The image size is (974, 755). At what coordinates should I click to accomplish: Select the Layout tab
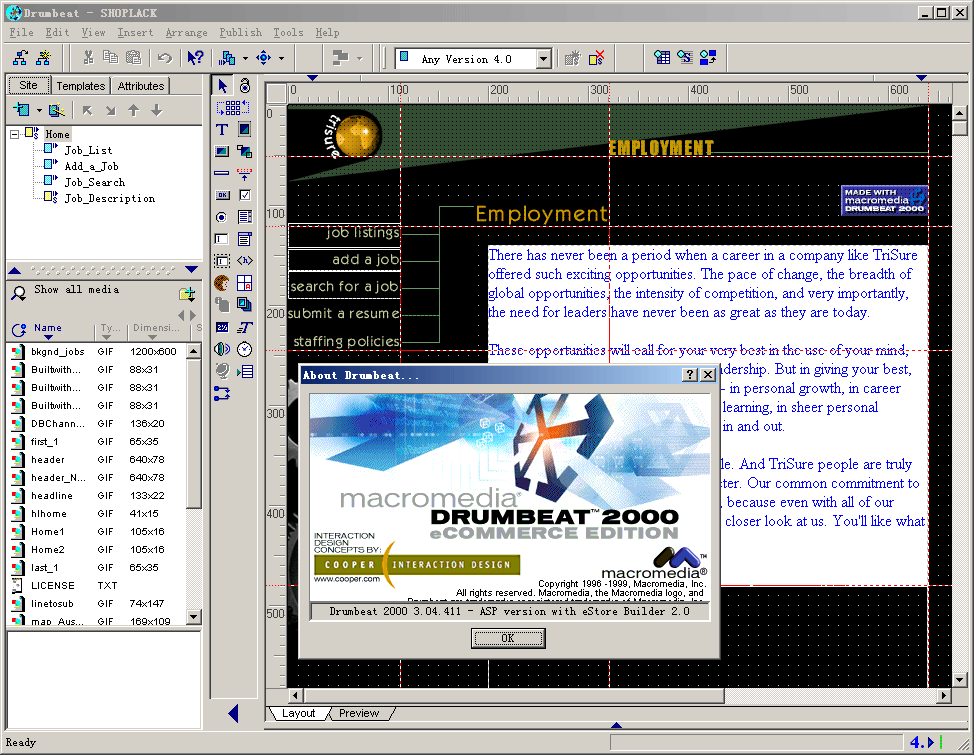[298, 713]
